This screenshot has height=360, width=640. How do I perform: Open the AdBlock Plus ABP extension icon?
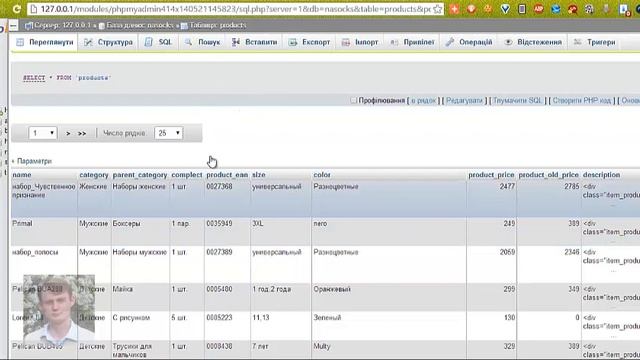point(539,9)
